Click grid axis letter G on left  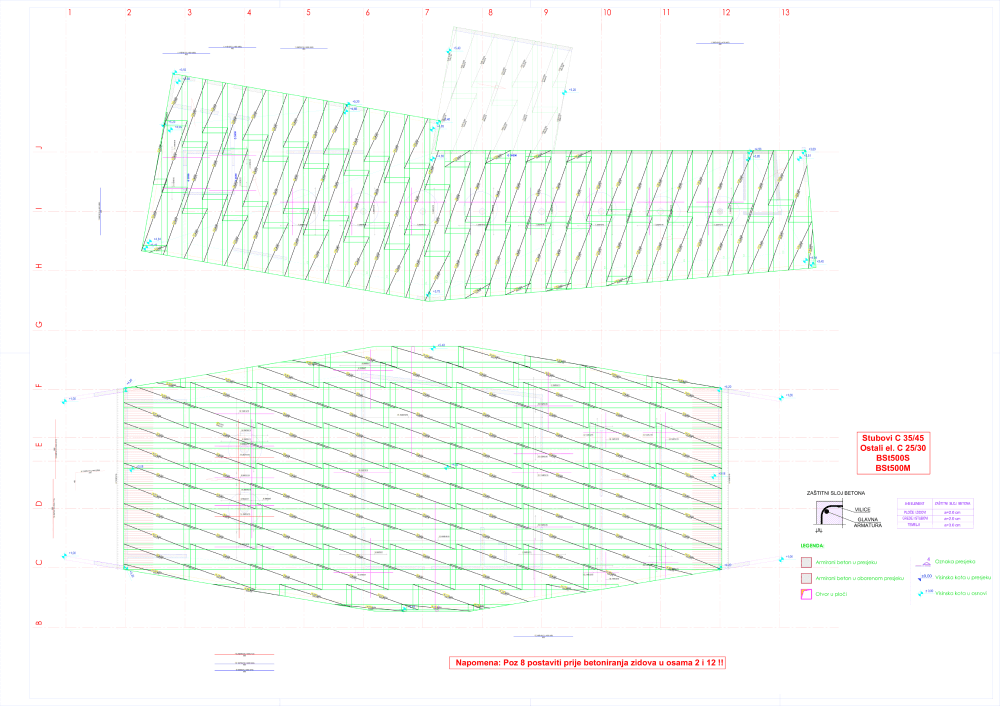[x=39, y=325]
